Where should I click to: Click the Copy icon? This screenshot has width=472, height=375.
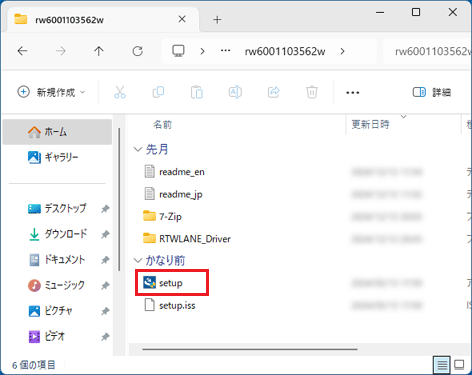click(x=158, y=92)
